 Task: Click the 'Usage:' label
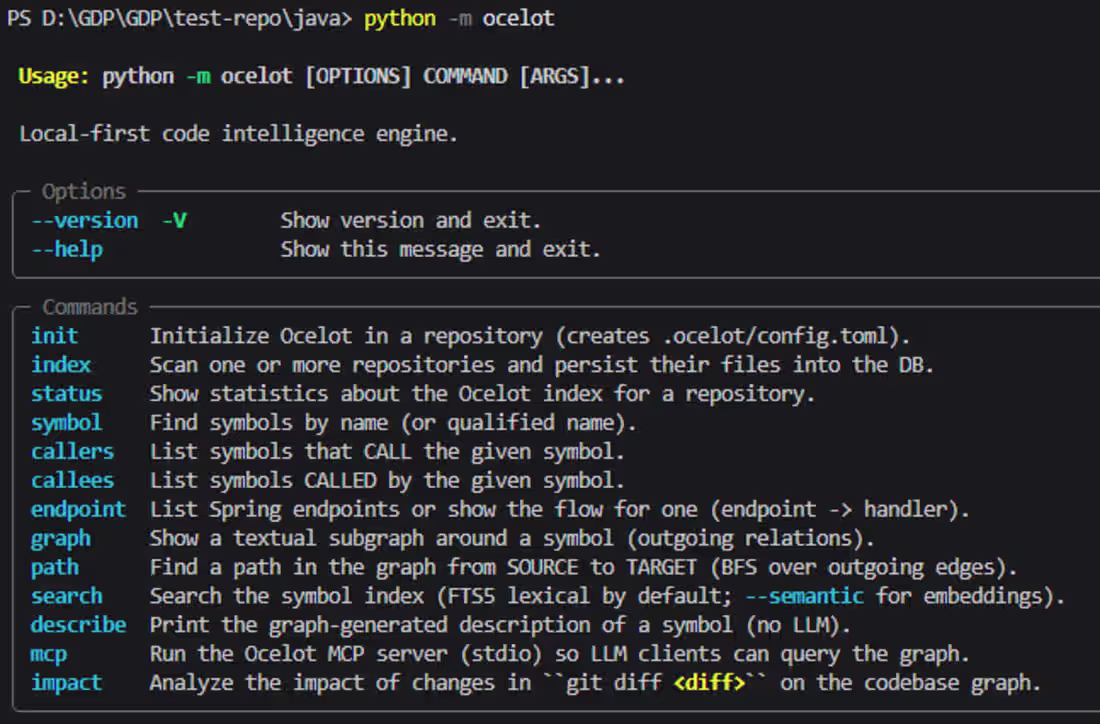(x=54, y=76)
